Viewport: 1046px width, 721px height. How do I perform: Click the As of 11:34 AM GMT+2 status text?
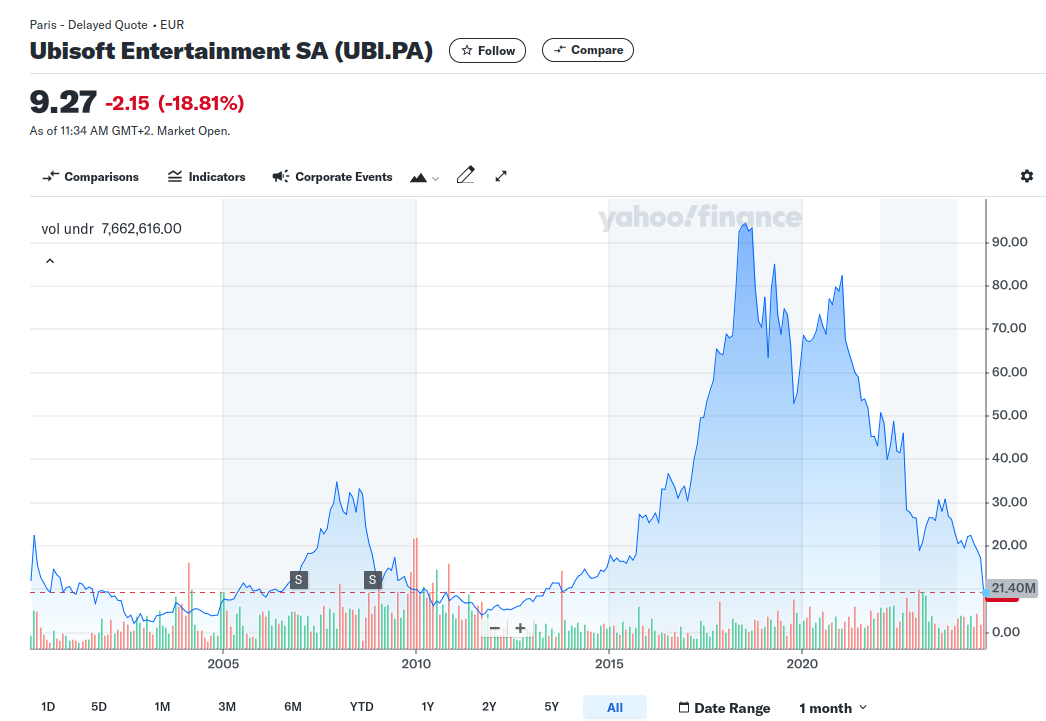[130, 131]
